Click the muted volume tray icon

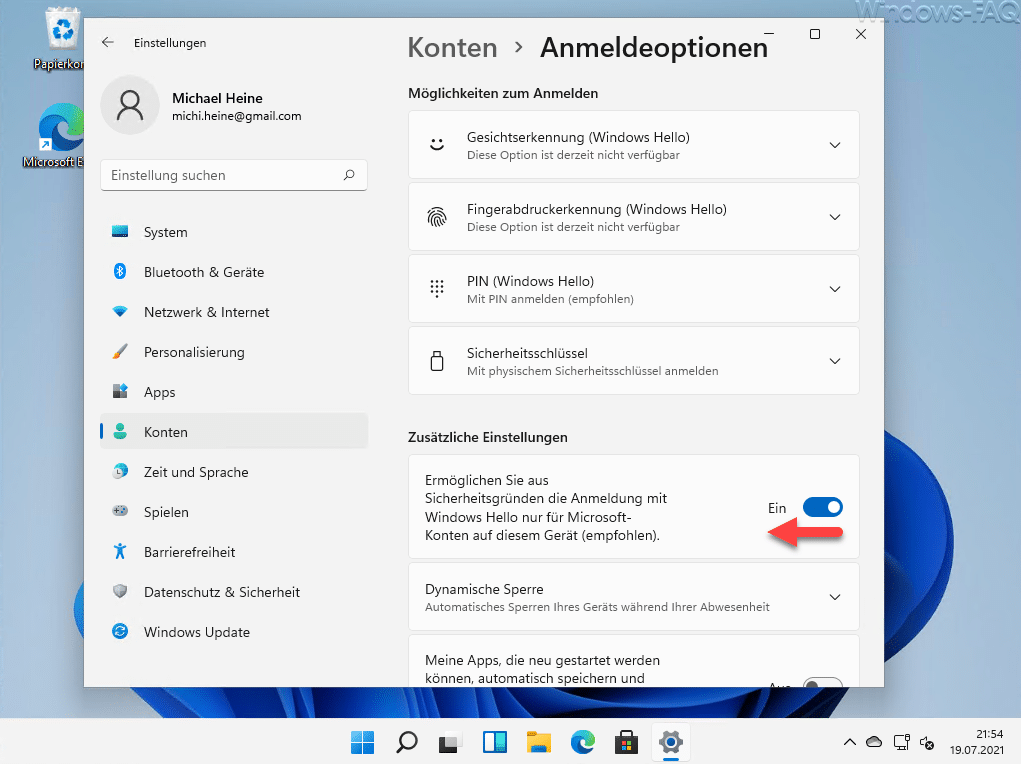tap(927, 742)
